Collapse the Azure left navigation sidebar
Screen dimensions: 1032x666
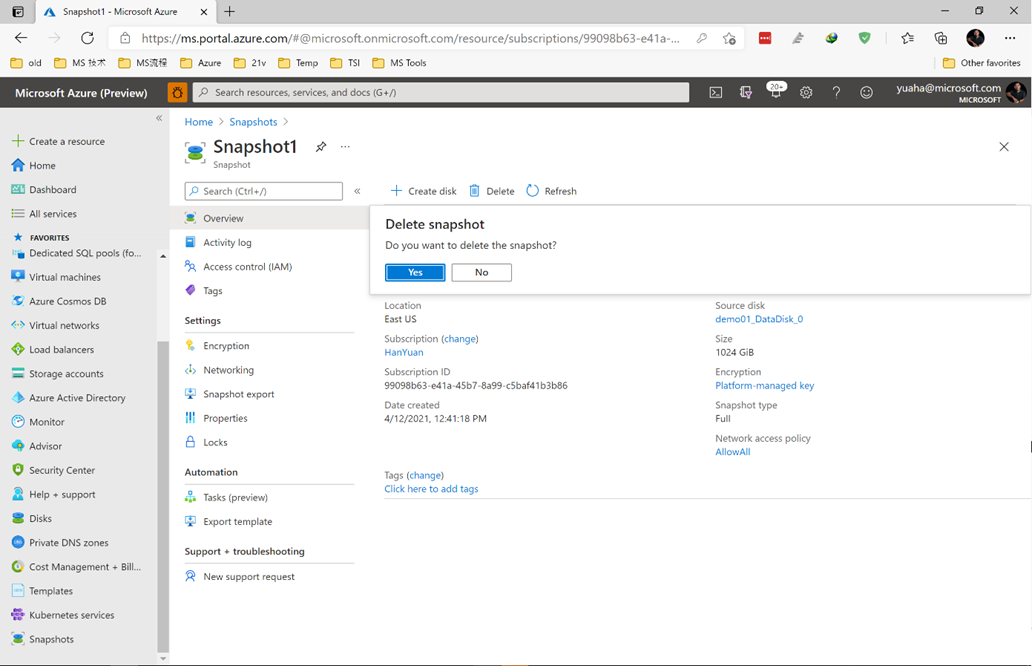click(159, 118)
